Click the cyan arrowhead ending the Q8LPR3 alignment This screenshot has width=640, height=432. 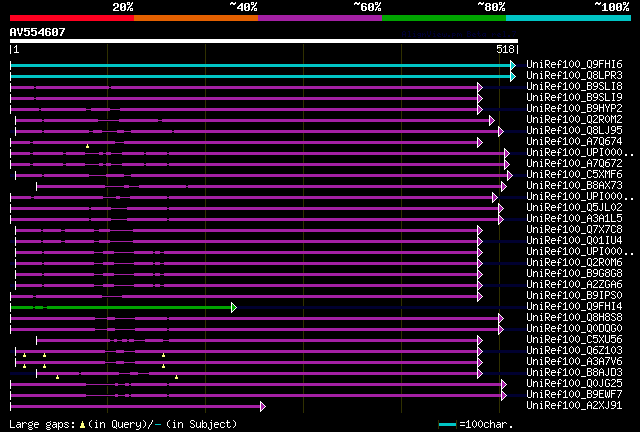point(513,76)
